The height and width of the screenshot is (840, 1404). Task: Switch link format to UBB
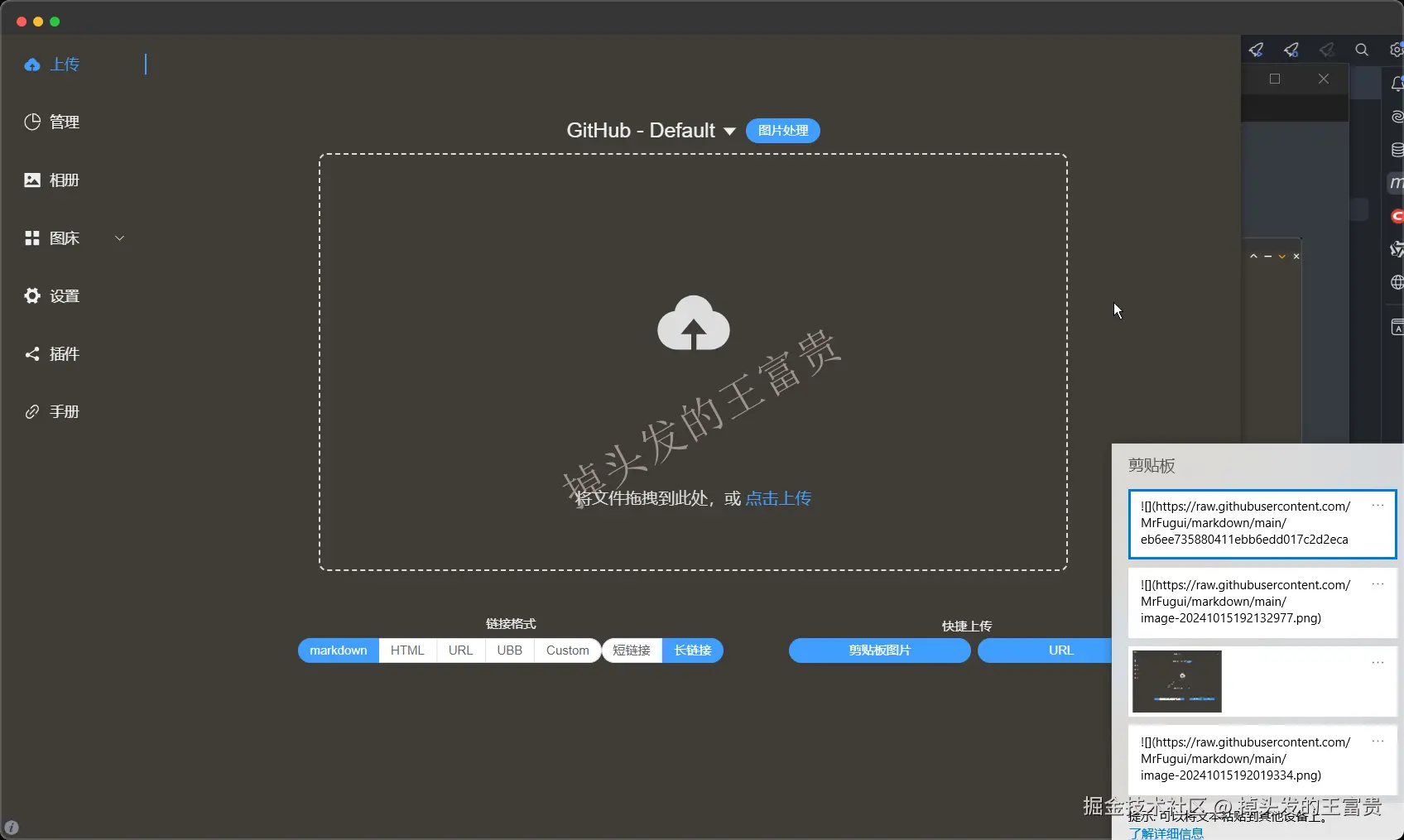[x=509, y=650]
